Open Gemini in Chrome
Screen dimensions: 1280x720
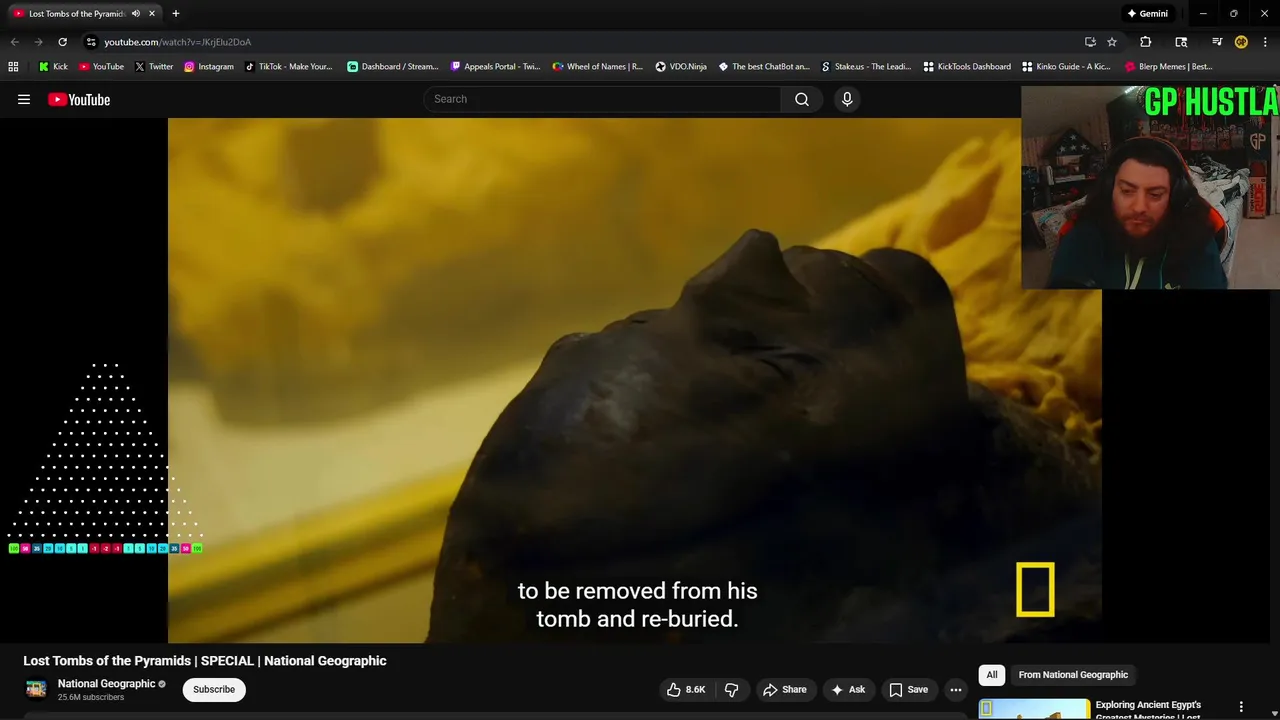[1147, 14]
